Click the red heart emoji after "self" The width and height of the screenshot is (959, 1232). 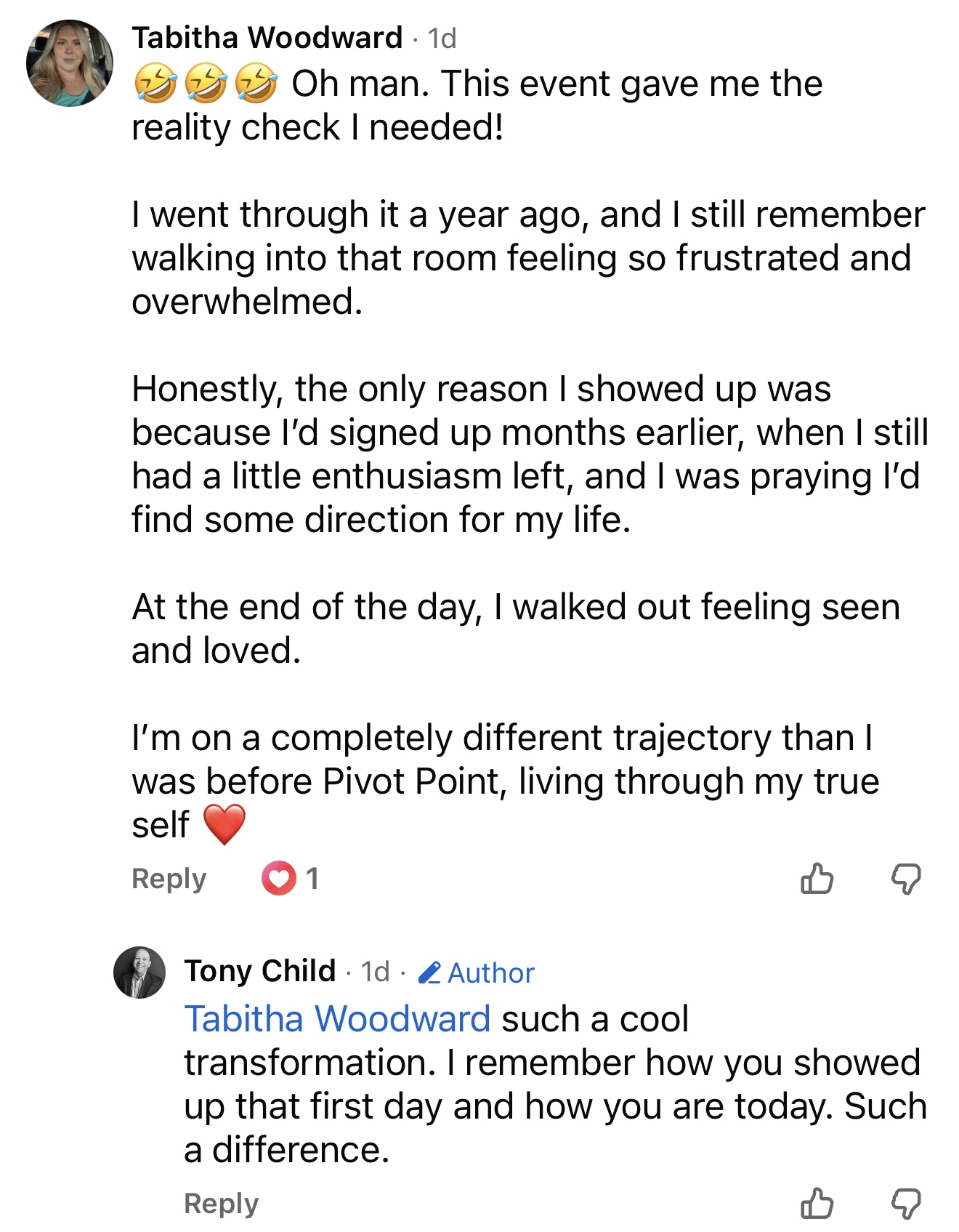224,825
